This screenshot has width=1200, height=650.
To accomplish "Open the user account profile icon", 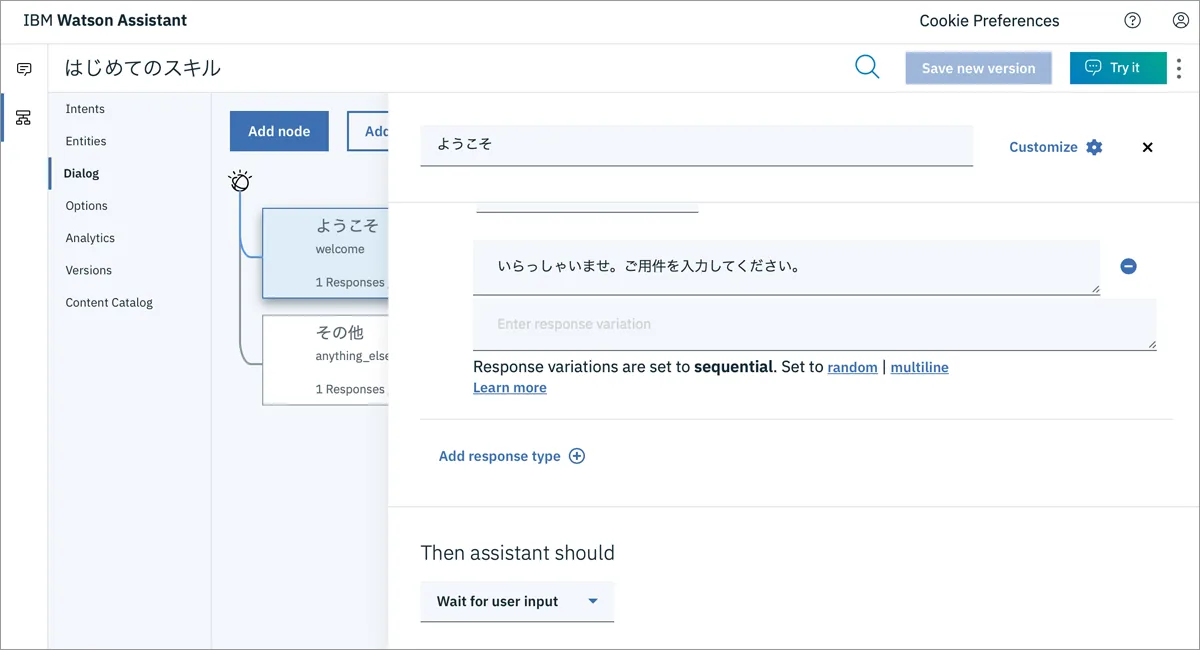I will (x=1180, y=20).
